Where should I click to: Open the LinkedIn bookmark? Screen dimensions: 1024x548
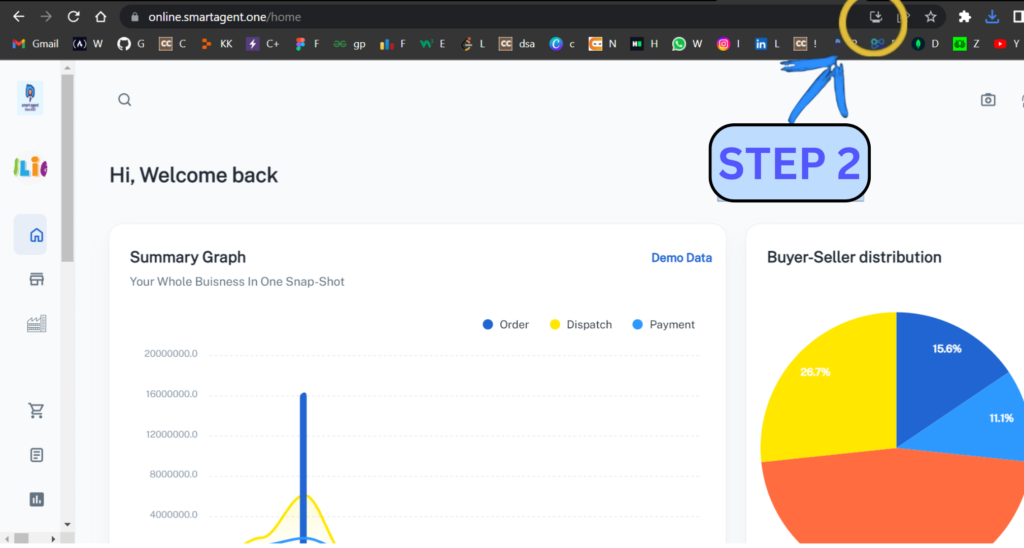tap(767, 44)
